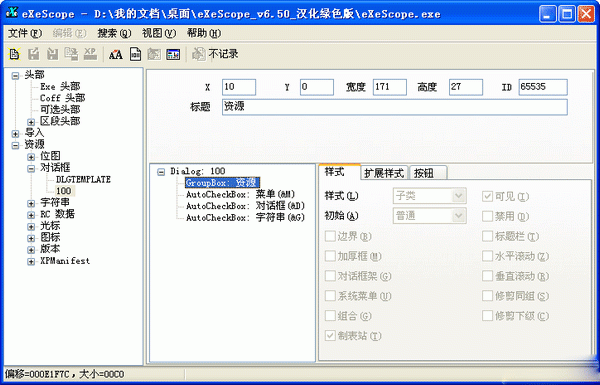The height and width of the screenshot is (385, 600).
Task: Select Exe 头部 in the tree
Action: point(60,87)
